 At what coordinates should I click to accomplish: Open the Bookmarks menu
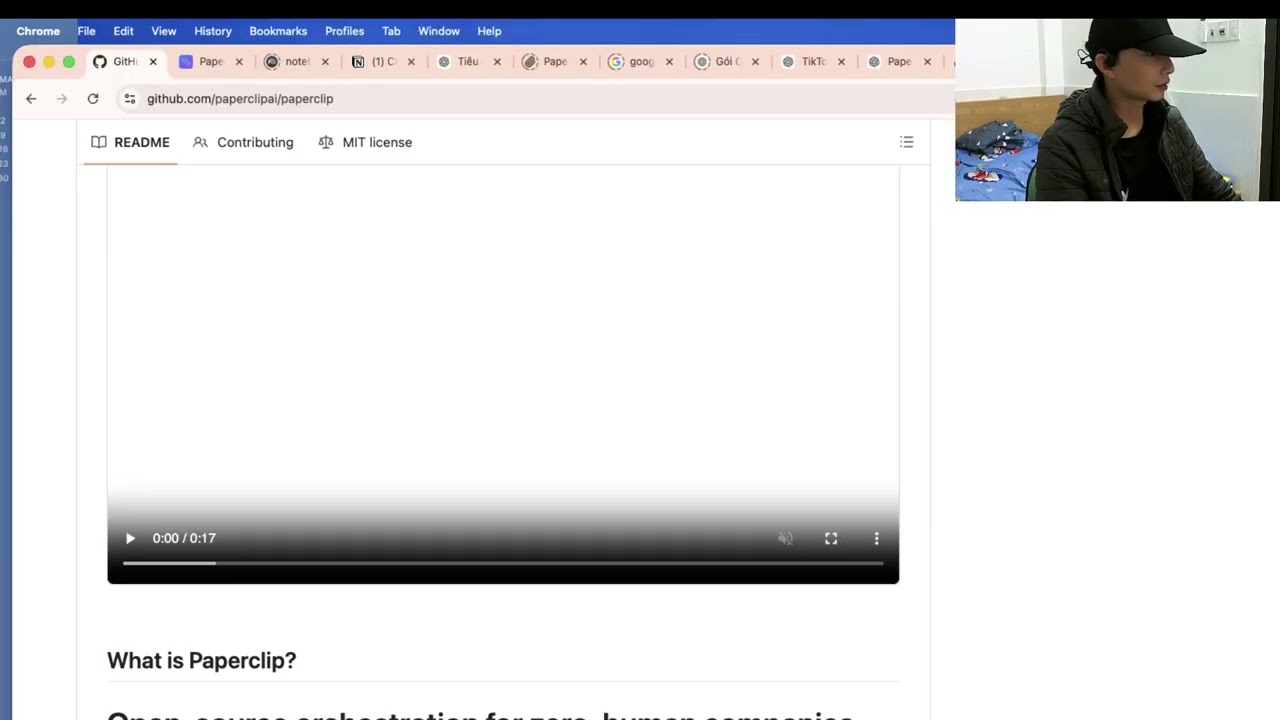[278, 31]
